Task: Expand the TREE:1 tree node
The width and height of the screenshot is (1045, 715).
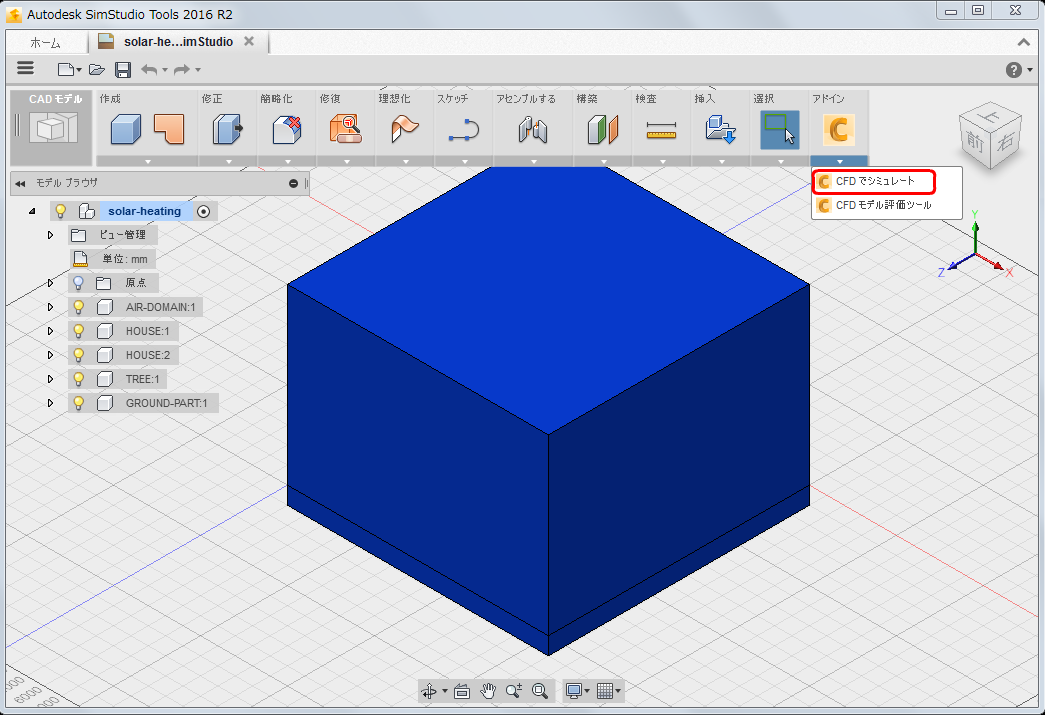Action: [50, 379]
